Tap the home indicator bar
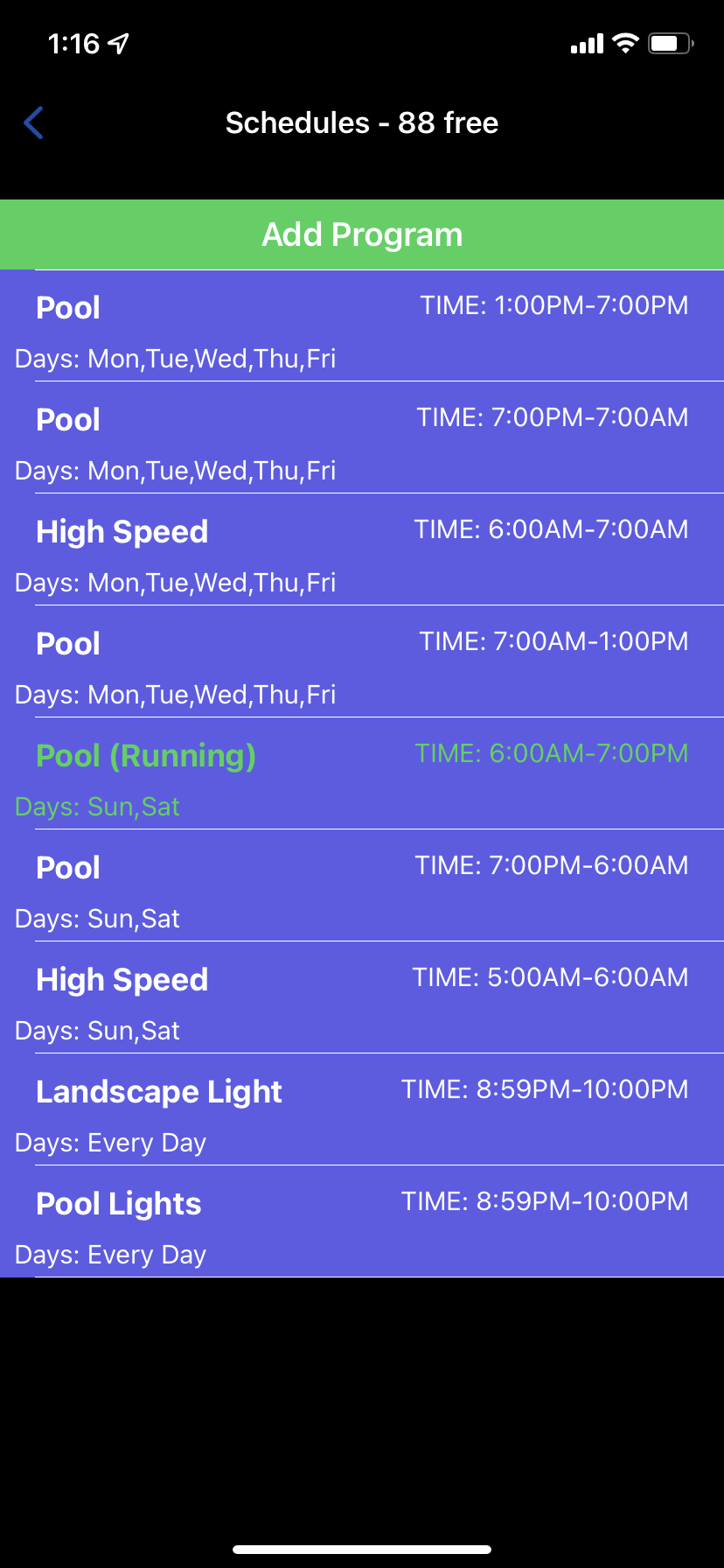Viewport: 724px width, 1568px height. 362,1550
